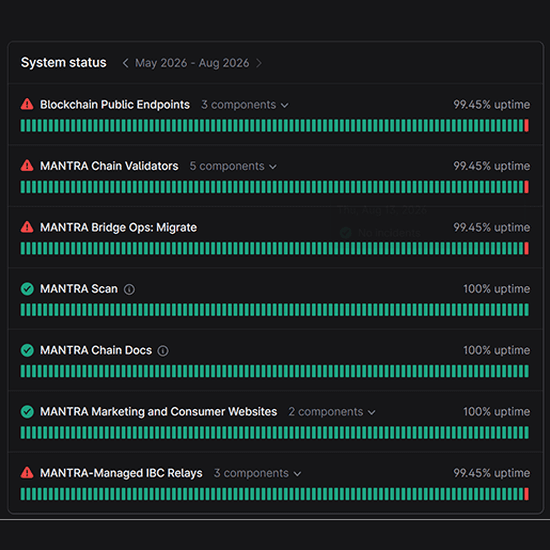Click the Blockchain Public Endpoints warning icon
The width and height of the screenshot is (550, 550).
pos(27,104)
